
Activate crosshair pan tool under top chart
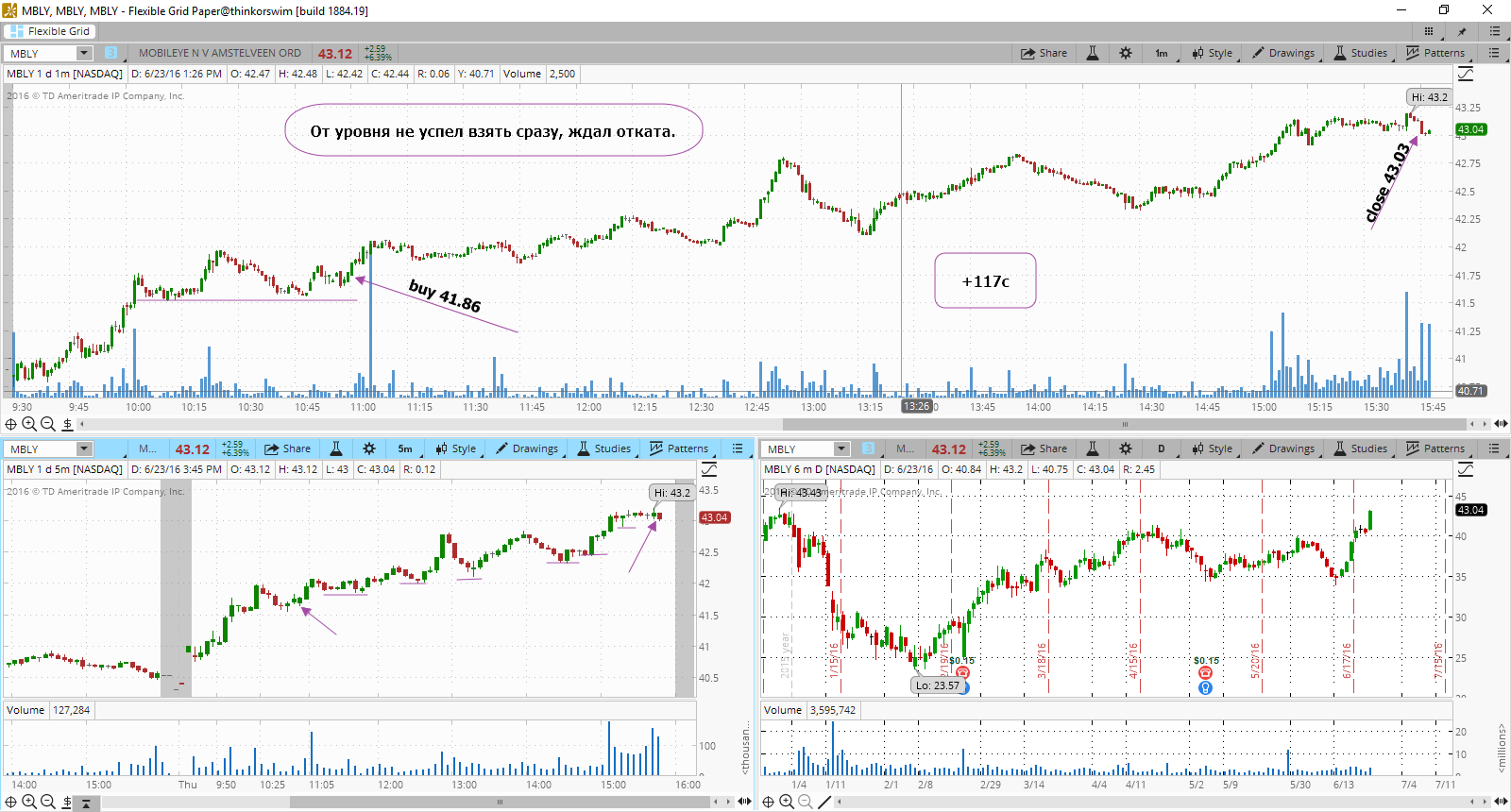(11, 424)
